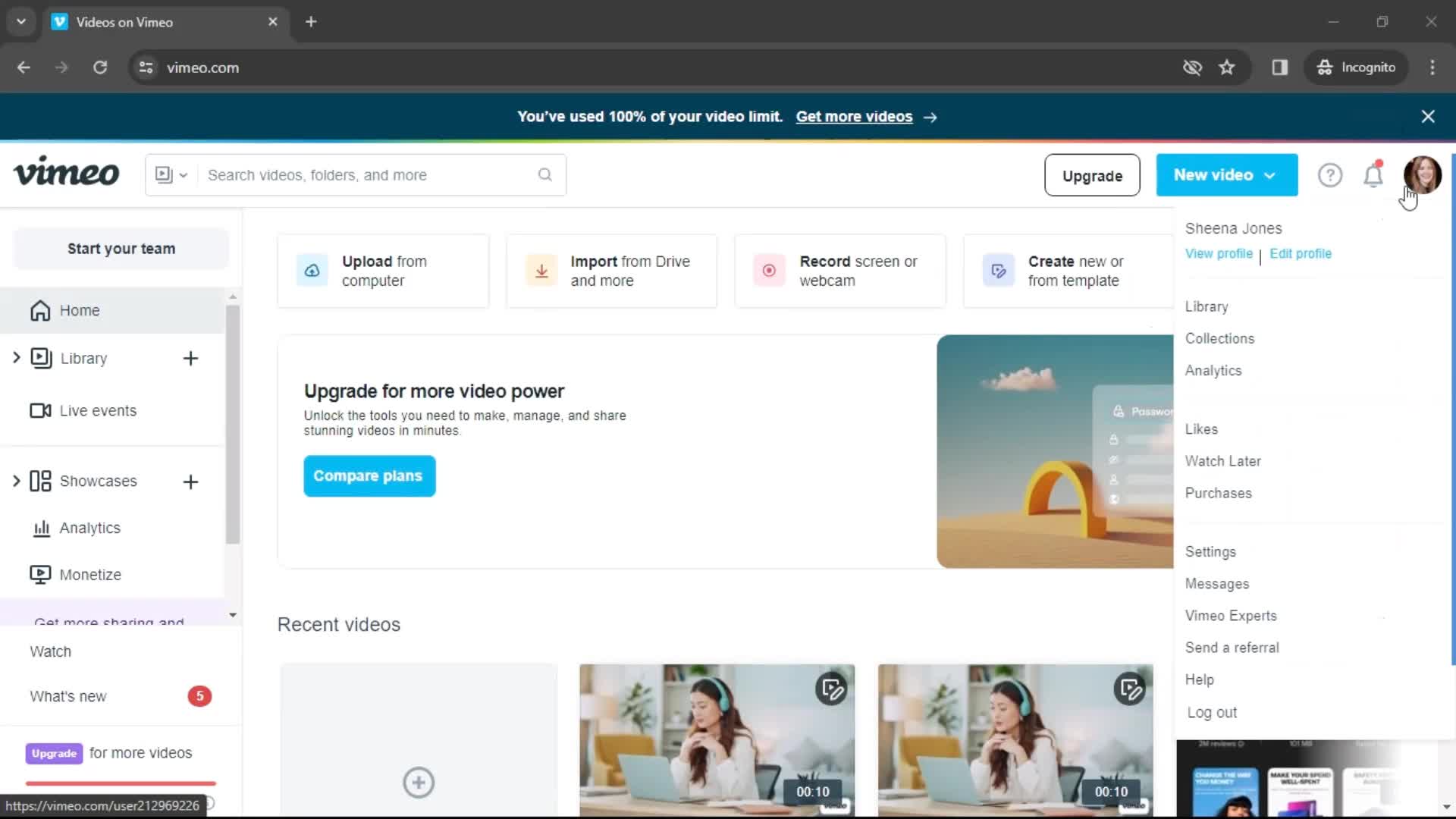The height and width of the screenshot is (819, 1456).
Task: Click the Start your team button
Action: point(121,249)
